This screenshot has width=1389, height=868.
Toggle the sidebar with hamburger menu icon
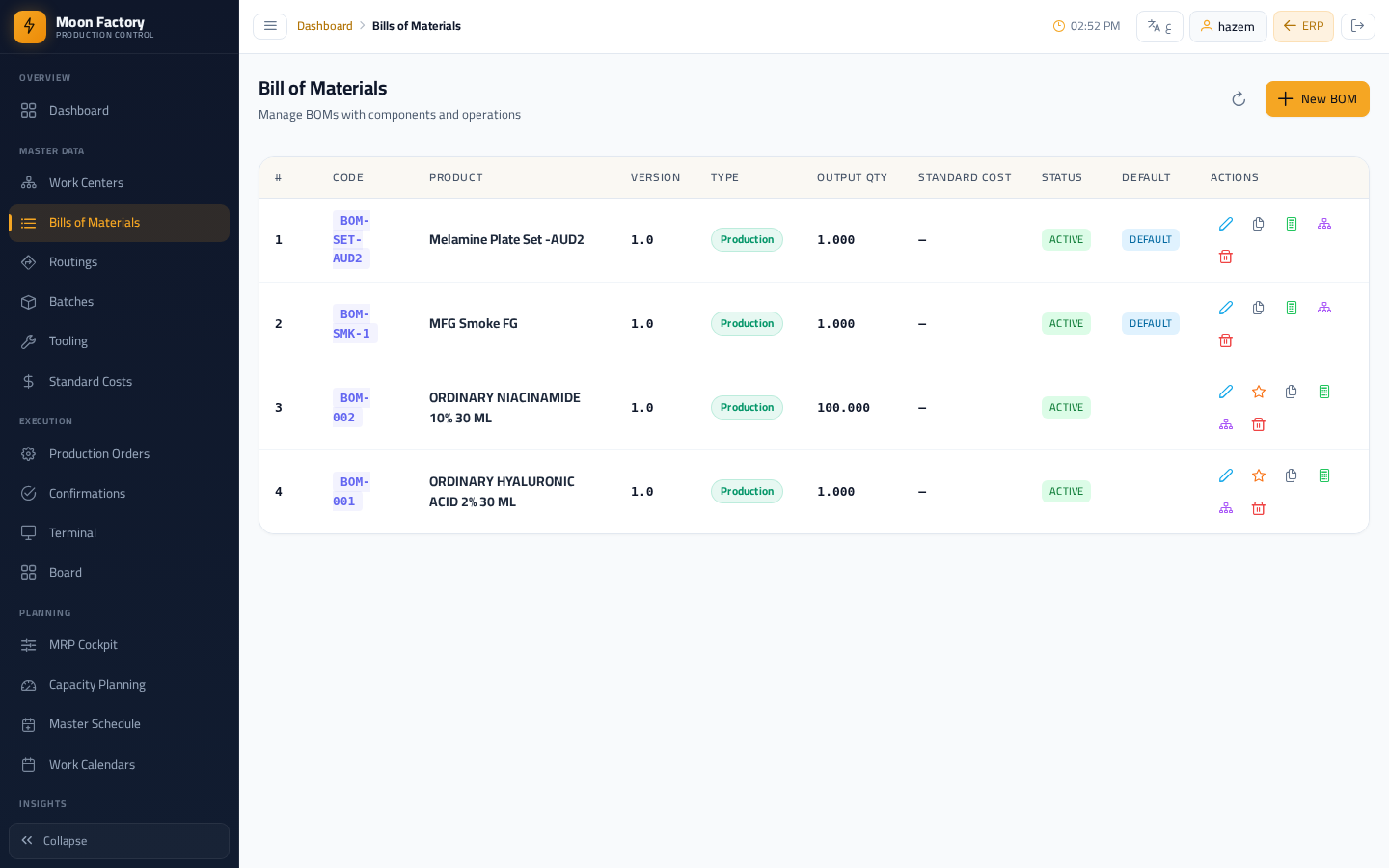270,26
